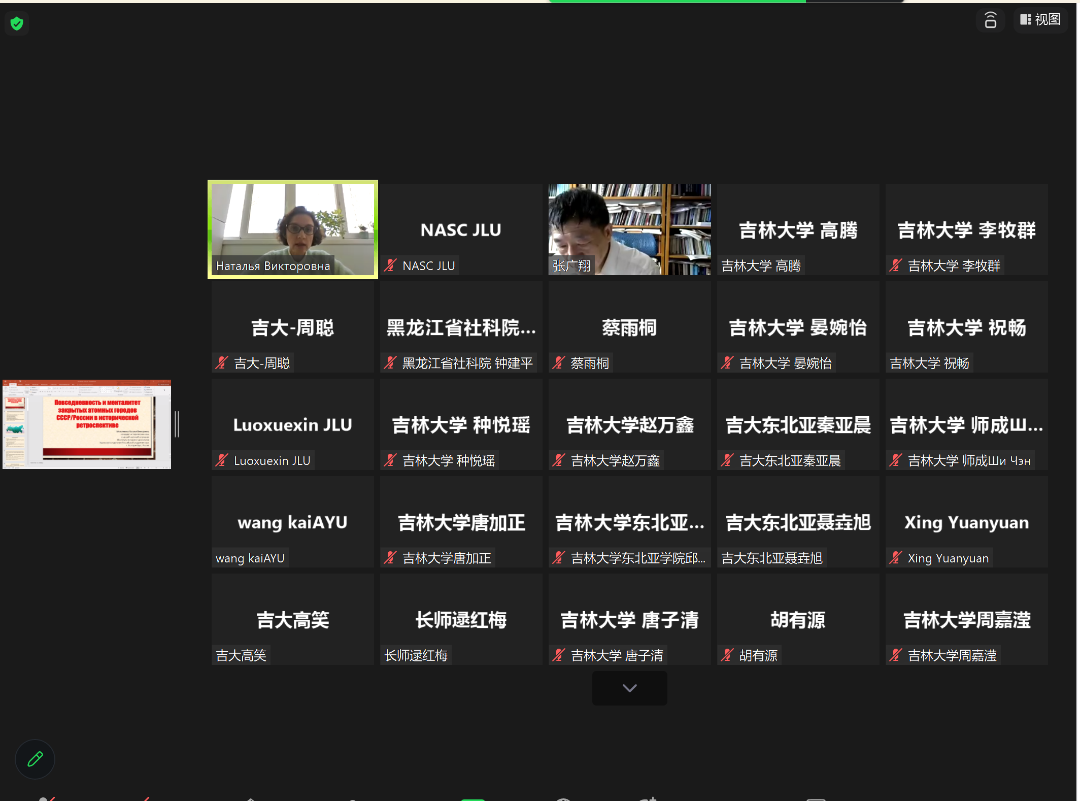Turn on your camera from the bottom toolbar
The width and height of the screenshot is (1080, 801).
145,797
